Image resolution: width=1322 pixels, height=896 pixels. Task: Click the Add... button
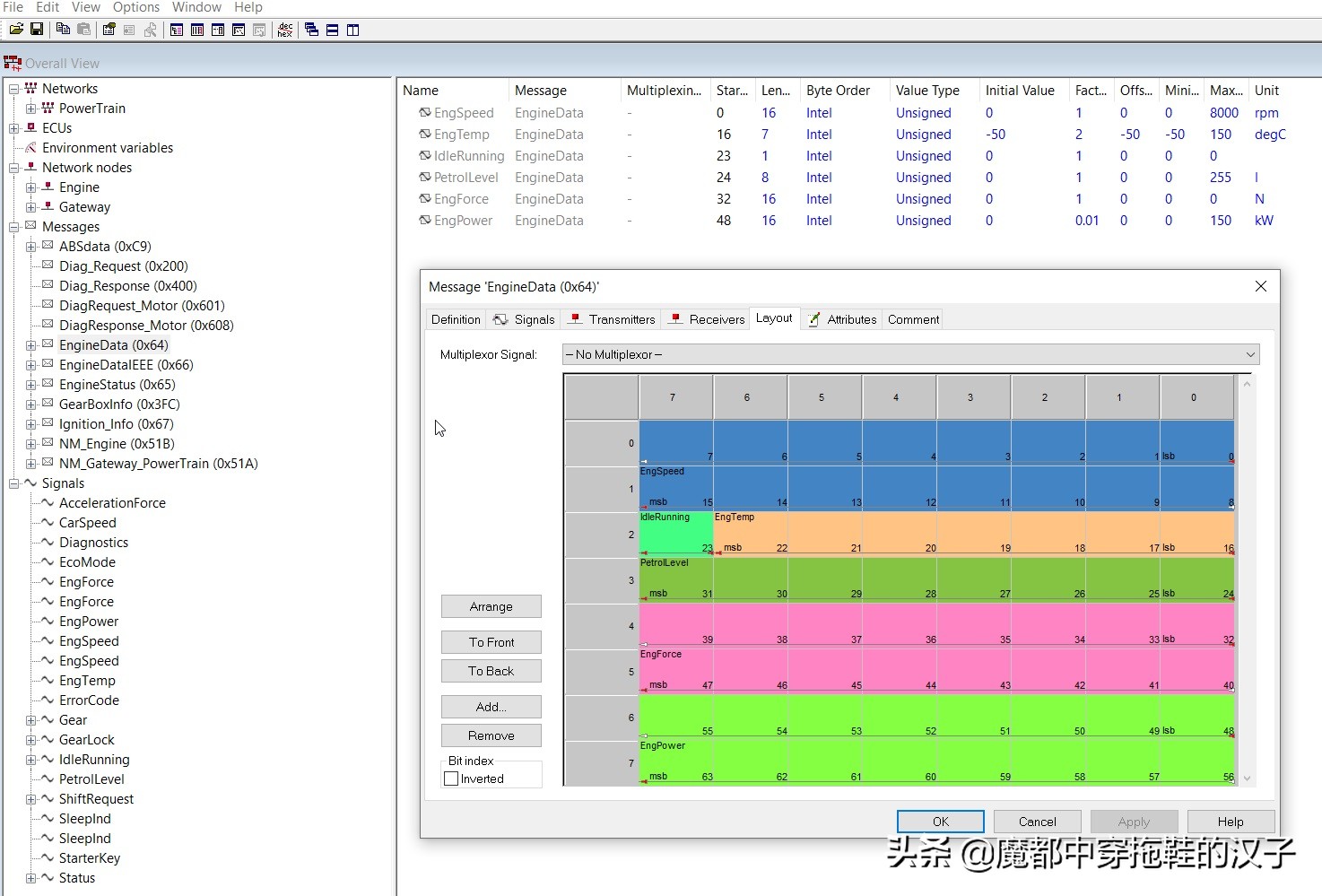pyautogui.click(x=491, y=707)
